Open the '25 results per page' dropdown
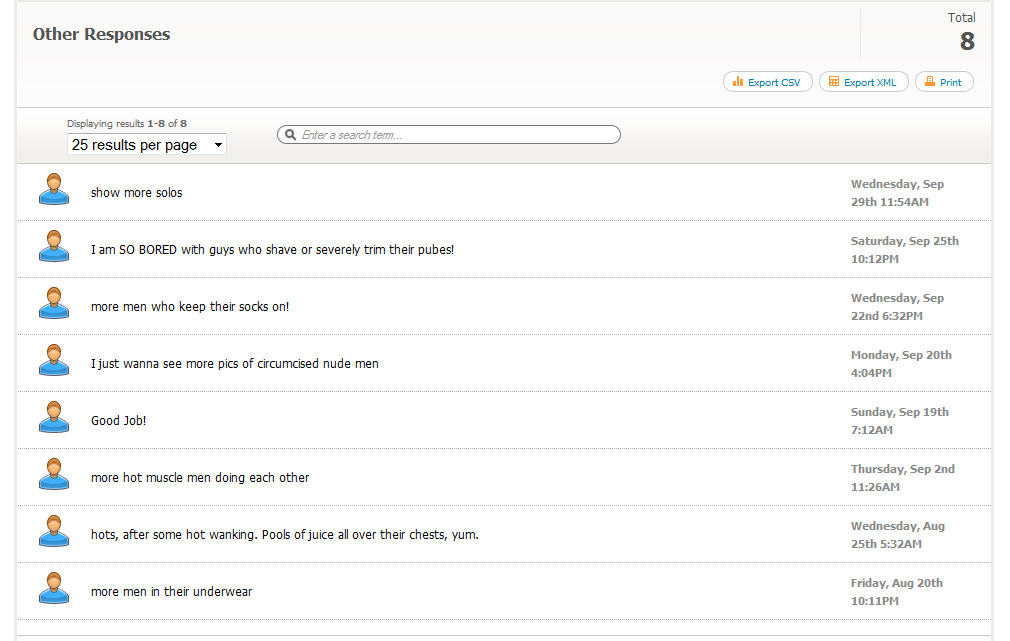The height and width of the screenshot is (641, 1010). [x=147, y=145]
